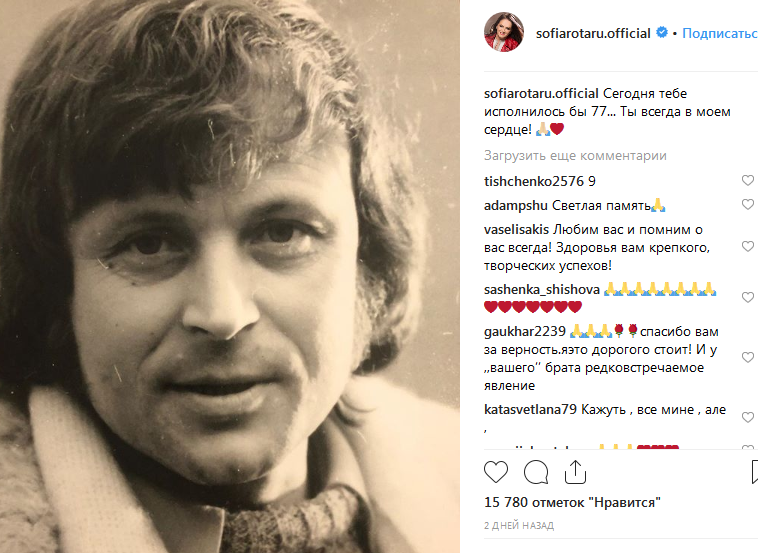This screenshot has height=553, width=758.
Task: Click the sofiarotaru.official profile avatar
Action: pyautogui.click(x=502, y=33)
